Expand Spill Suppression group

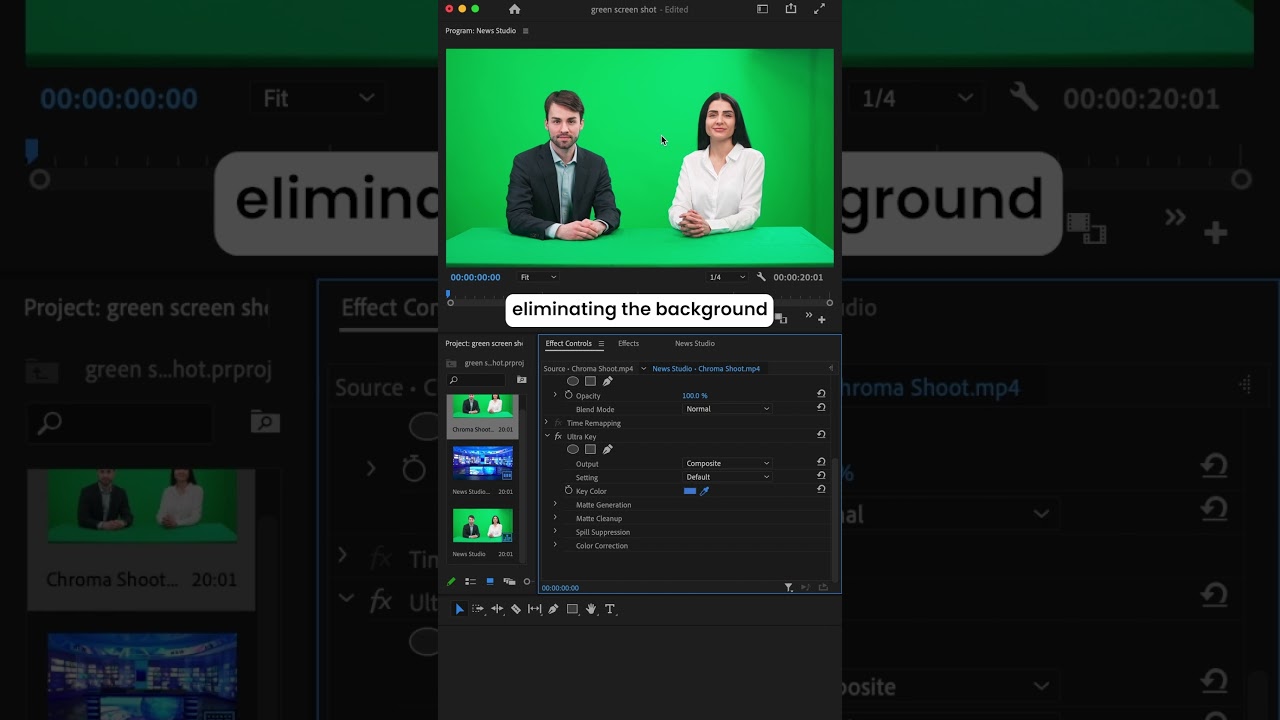pyautogui.click(x=555, y=531)
